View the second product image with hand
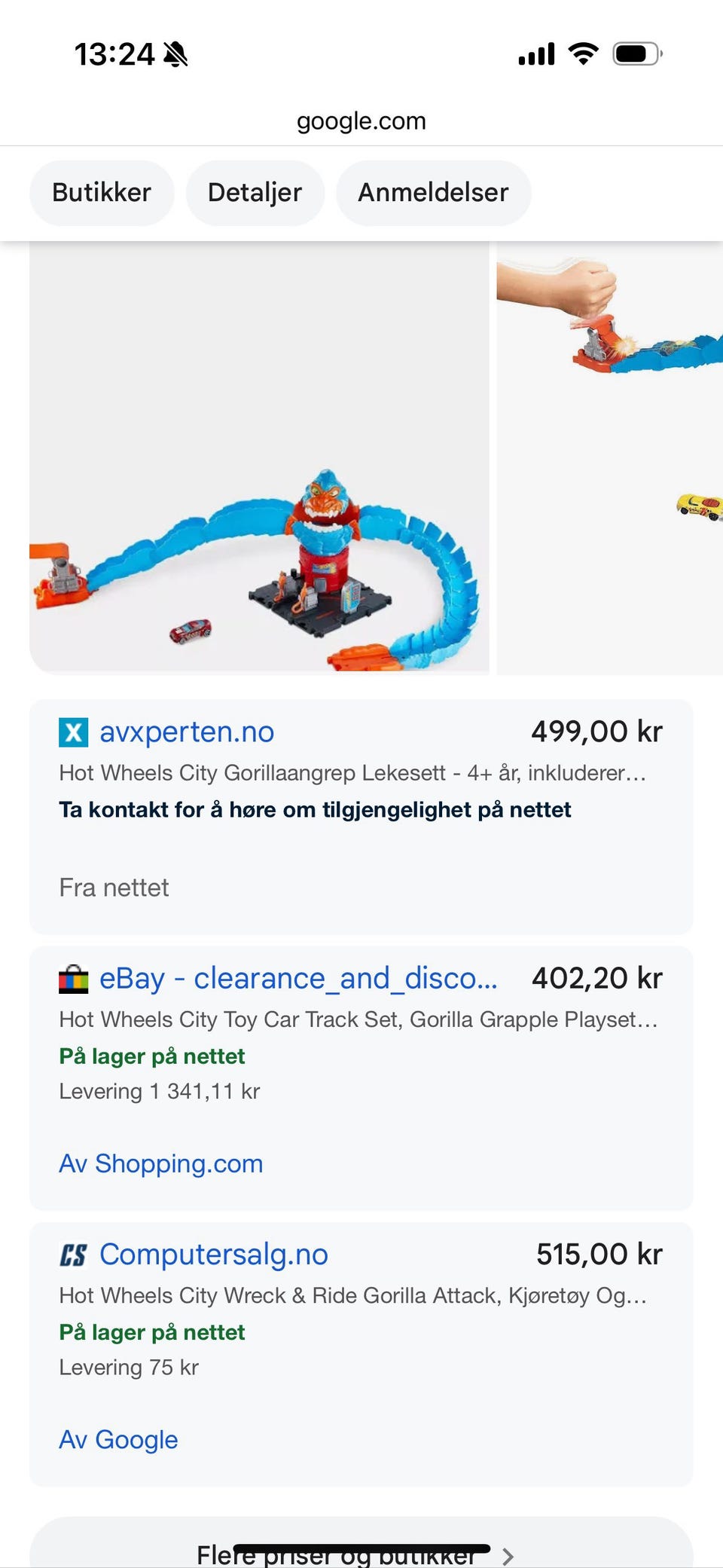 coord(610,457)
